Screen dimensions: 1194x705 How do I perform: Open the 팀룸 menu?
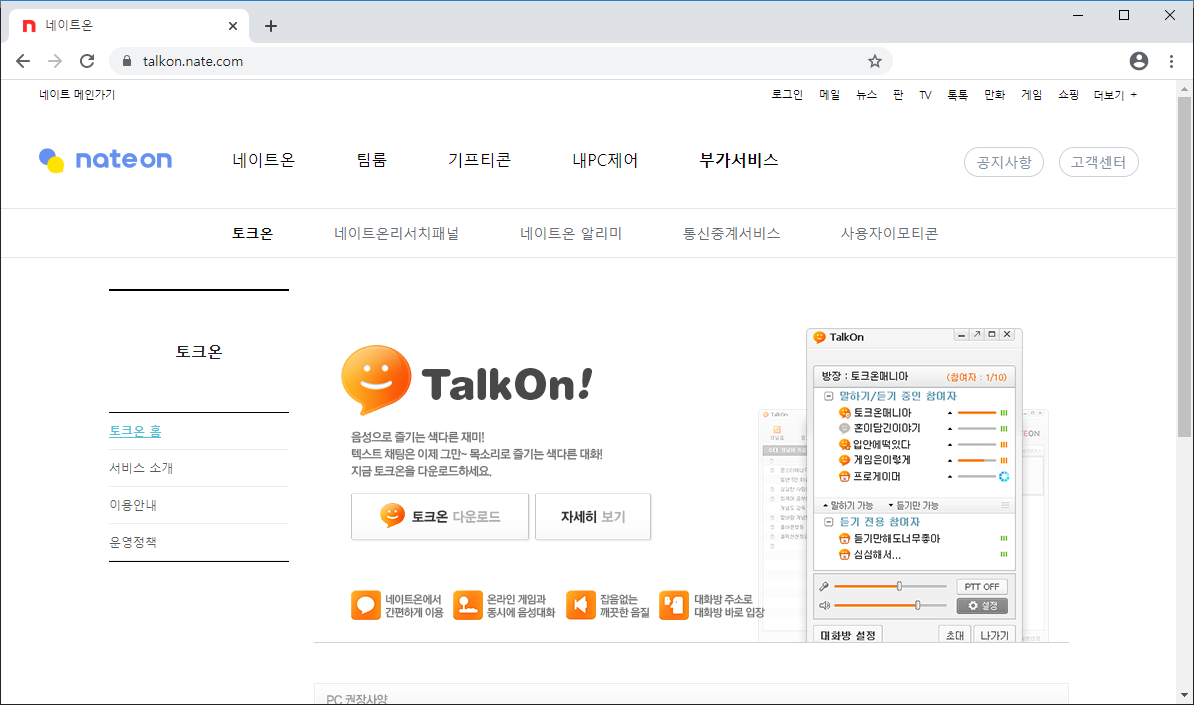[372, 160]
